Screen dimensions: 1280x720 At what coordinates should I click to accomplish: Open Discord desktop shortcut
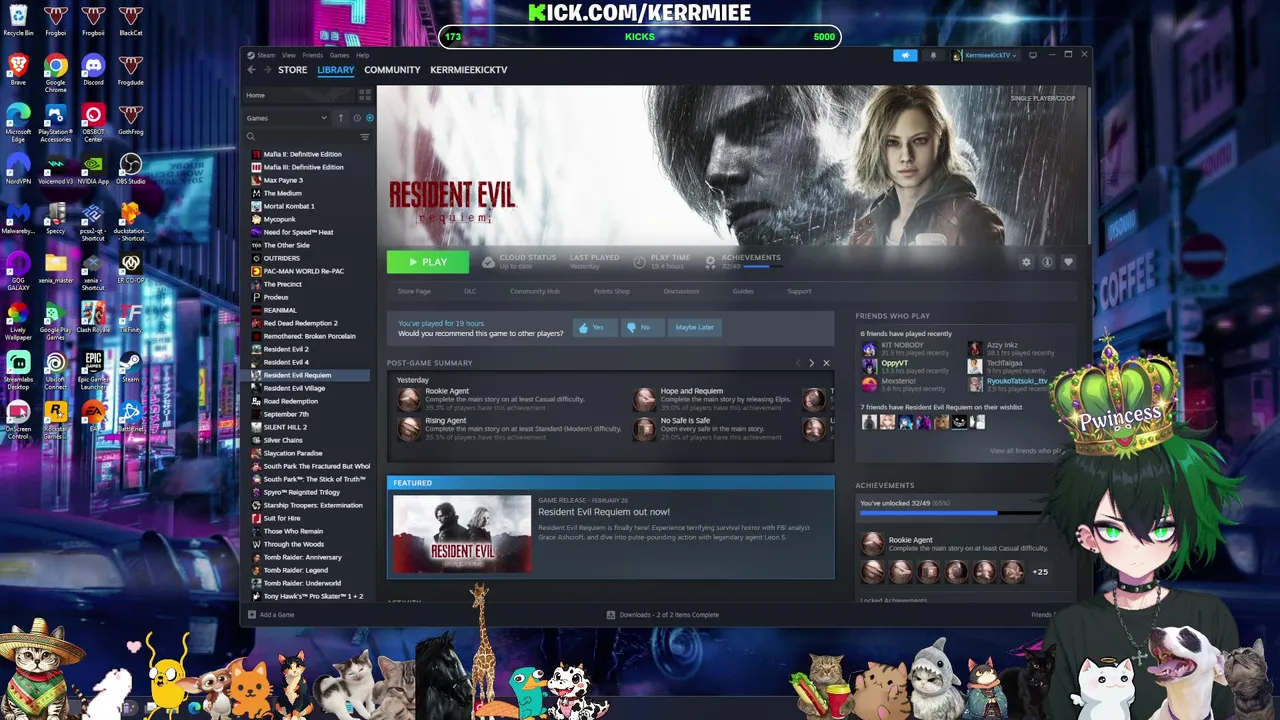click(x=93, y=72)
